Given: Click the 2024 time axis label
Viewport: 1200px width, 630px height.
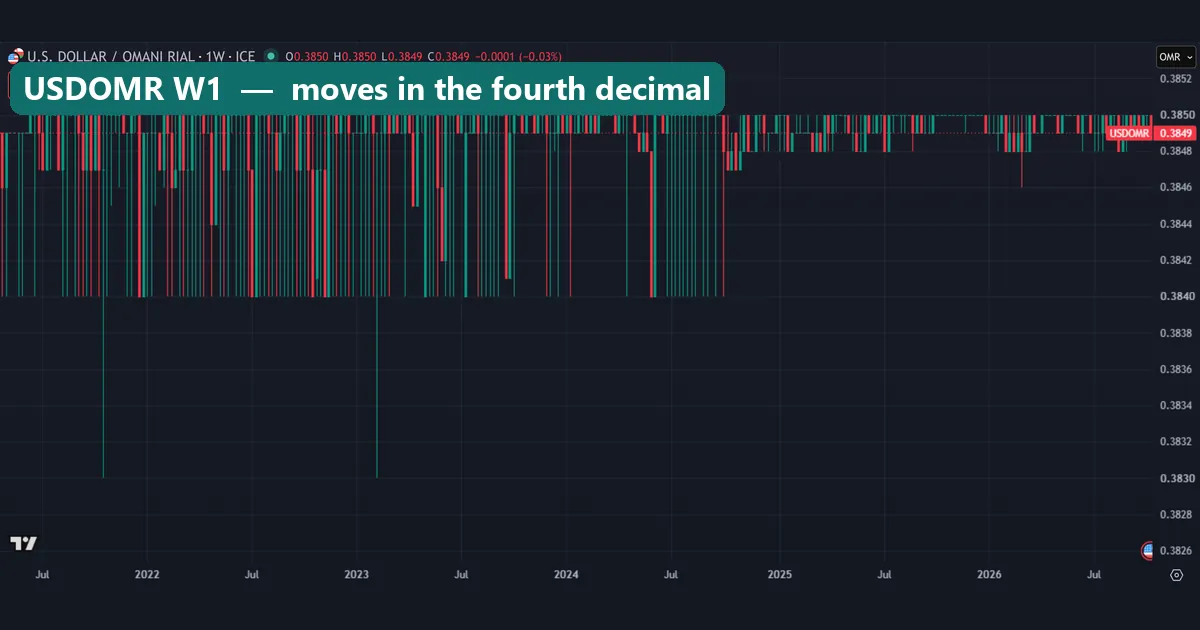Looking at the screenshot, I should pos(566,575).
